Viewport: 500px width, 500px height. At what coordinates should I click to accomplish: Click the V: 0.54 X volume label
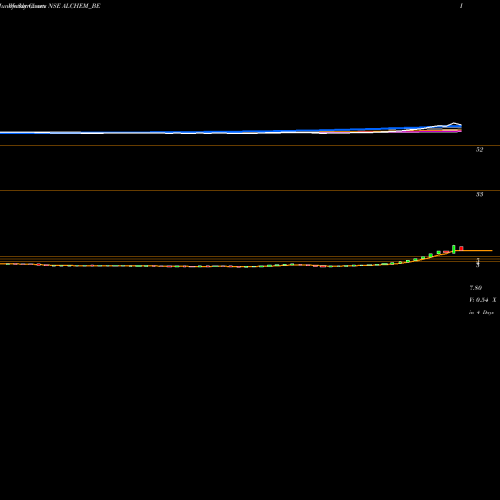click(483, 300)
